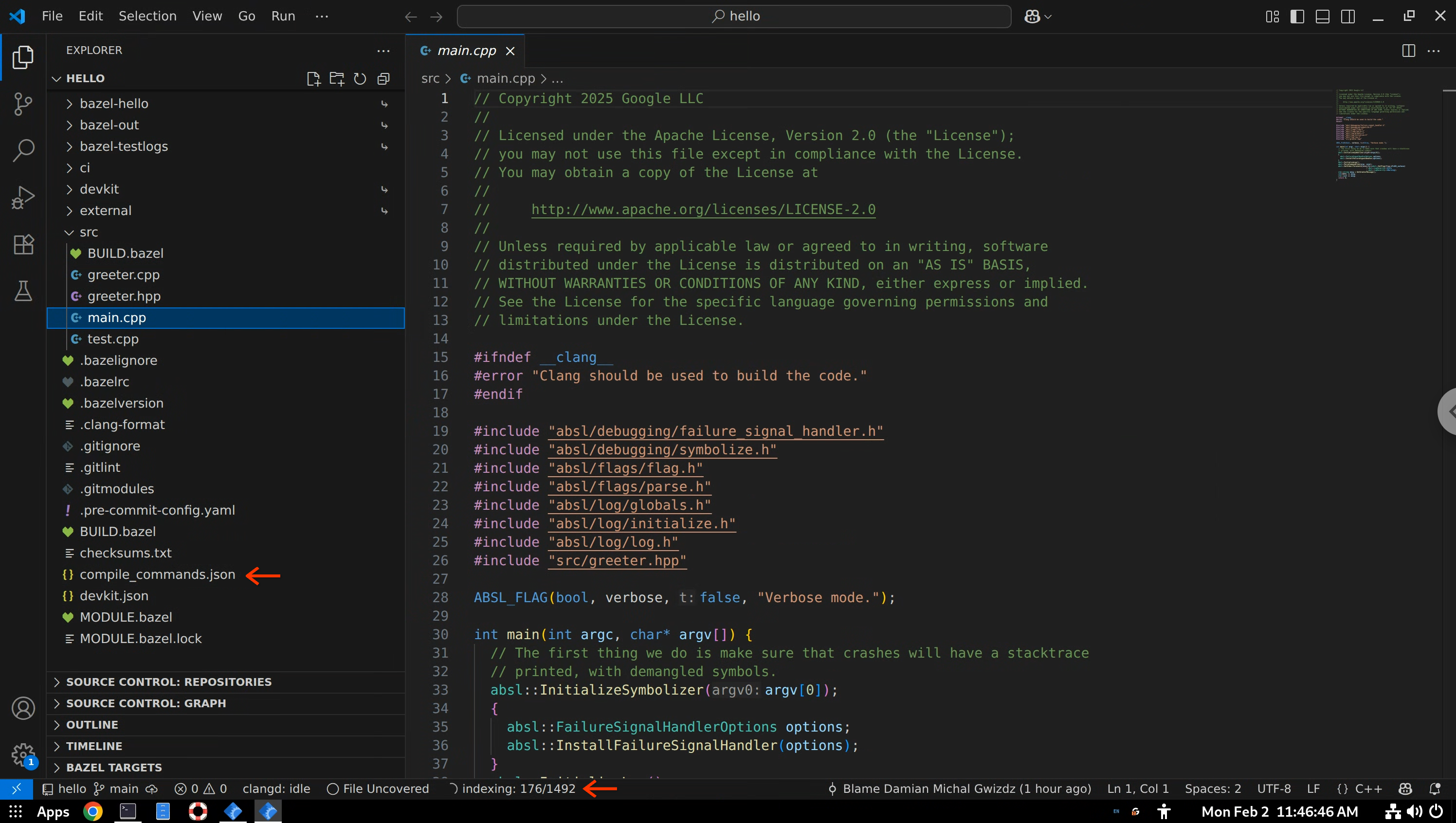Open editor more actions menu
This screenshot has width=1456, height=823.
(x=1434, y=50)
